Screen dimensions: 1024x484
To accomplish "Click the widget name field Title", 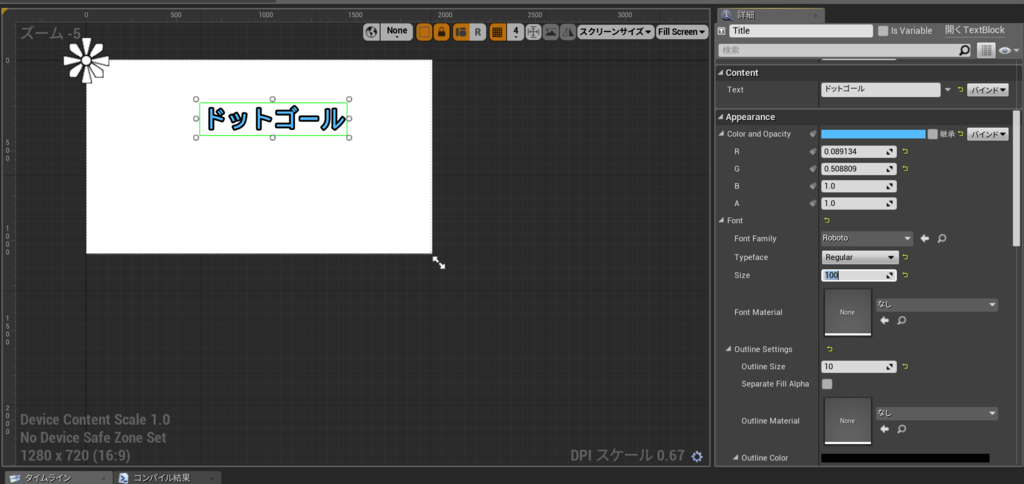I will (x=801, y=31).
